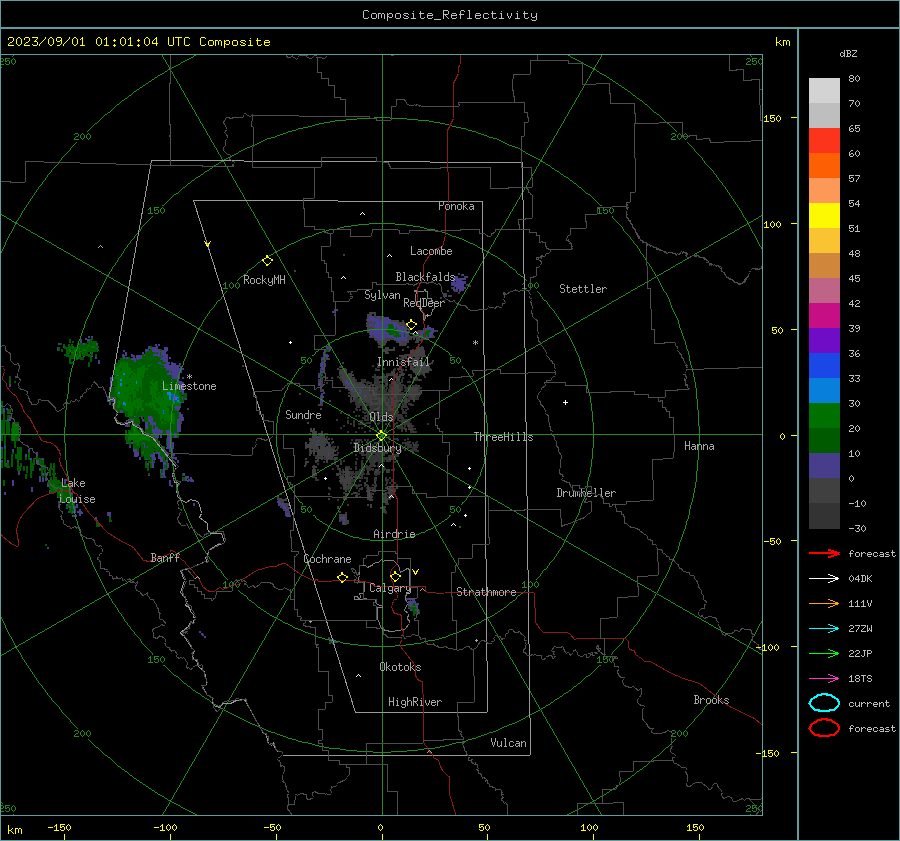
Task: Click the Innisfail label
Action: [x=403, y=362]
